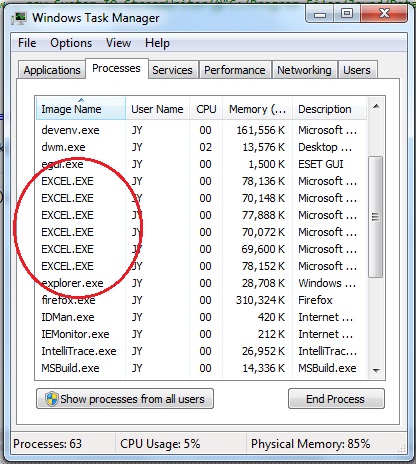Sort processes by the CPU column header

(x=206, y=109)
